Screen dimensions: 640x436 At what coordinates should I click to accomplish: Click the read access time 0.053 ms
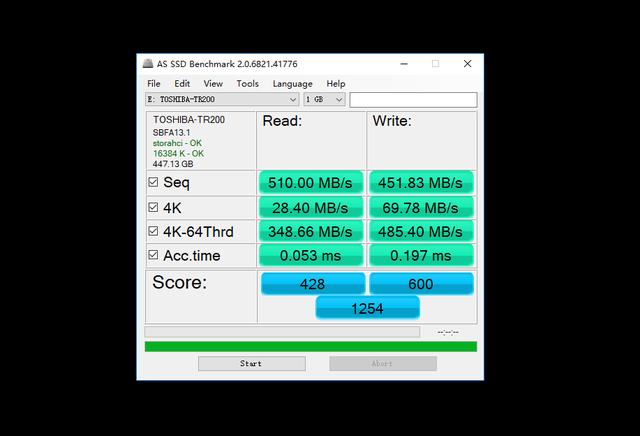(x=311, y=256)
